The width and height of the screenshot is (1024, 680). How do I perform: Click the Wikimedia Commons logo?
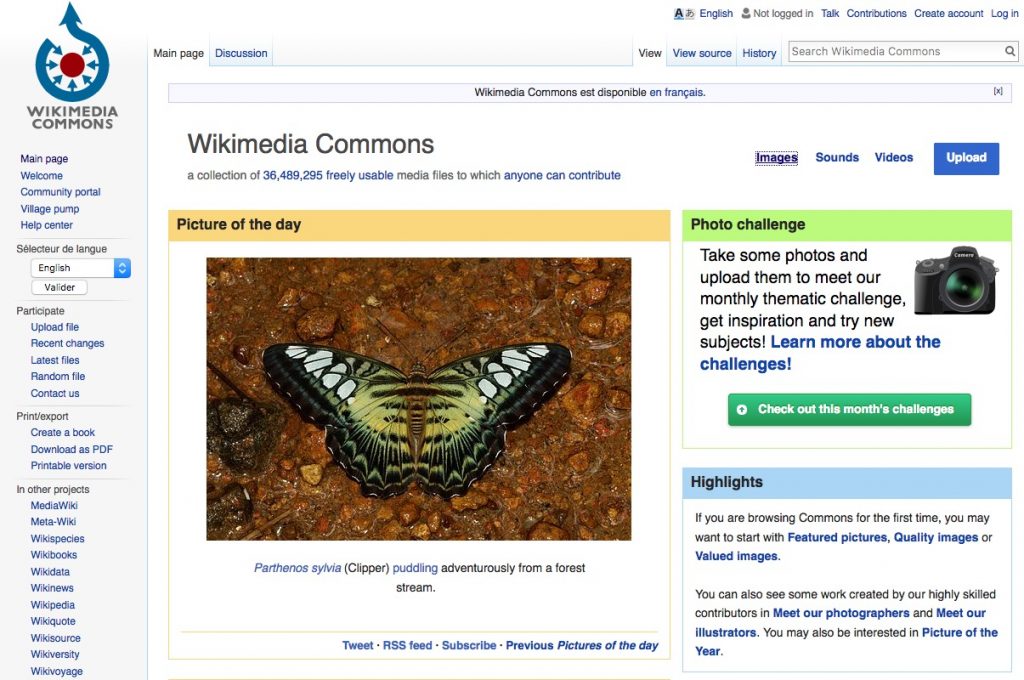pyautogui.click(x=73, y=68)
